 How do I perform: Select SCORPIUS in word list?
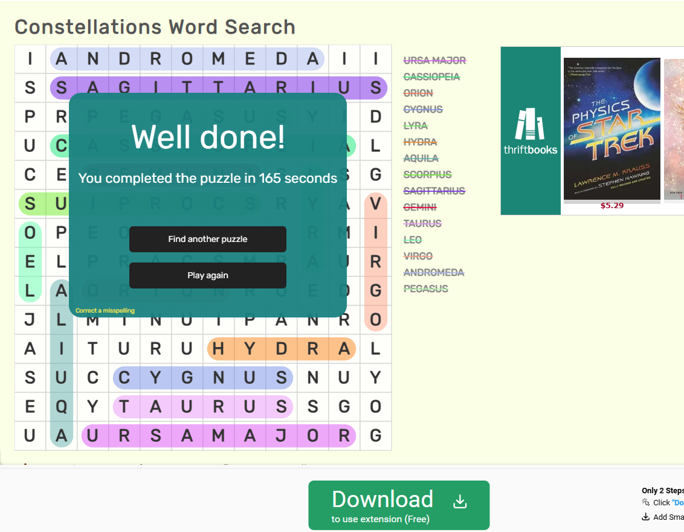click(428, 174)
